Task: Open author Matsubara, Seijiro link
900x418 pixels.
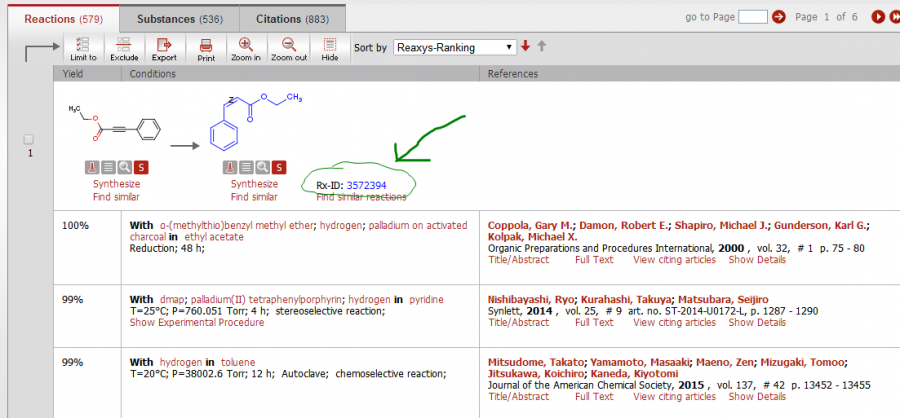Action: [x=723, y=300]
